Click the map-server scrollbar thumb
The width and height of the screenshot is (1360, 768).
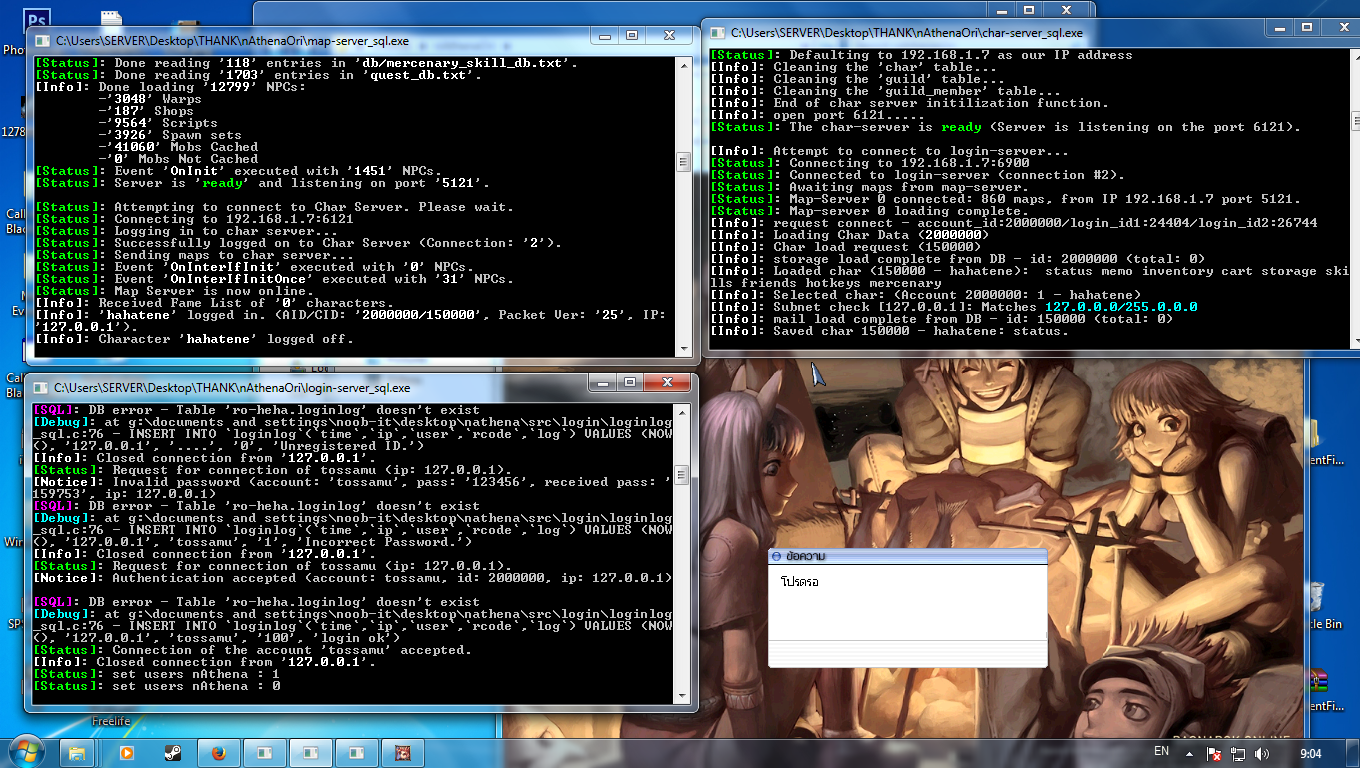click(684, 162)
